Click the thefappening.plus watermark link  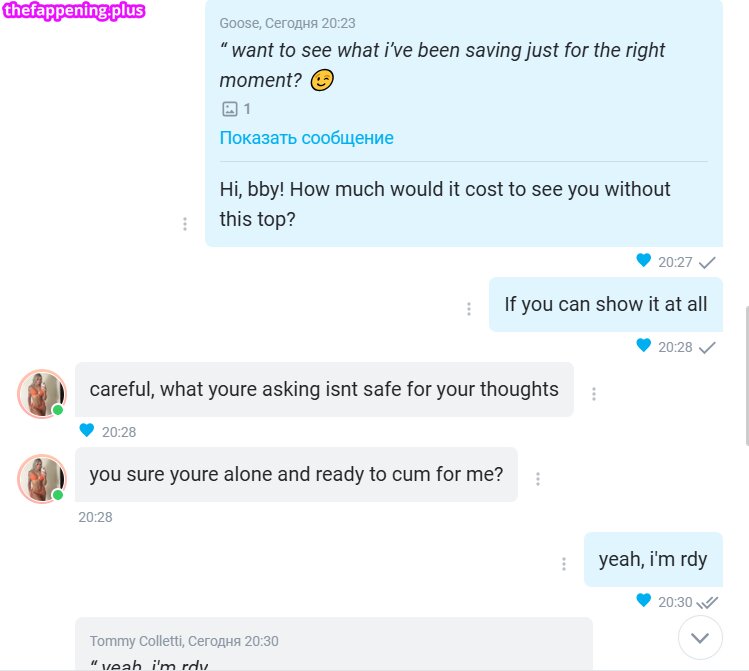pyautogui.click(x=74, y=12)
